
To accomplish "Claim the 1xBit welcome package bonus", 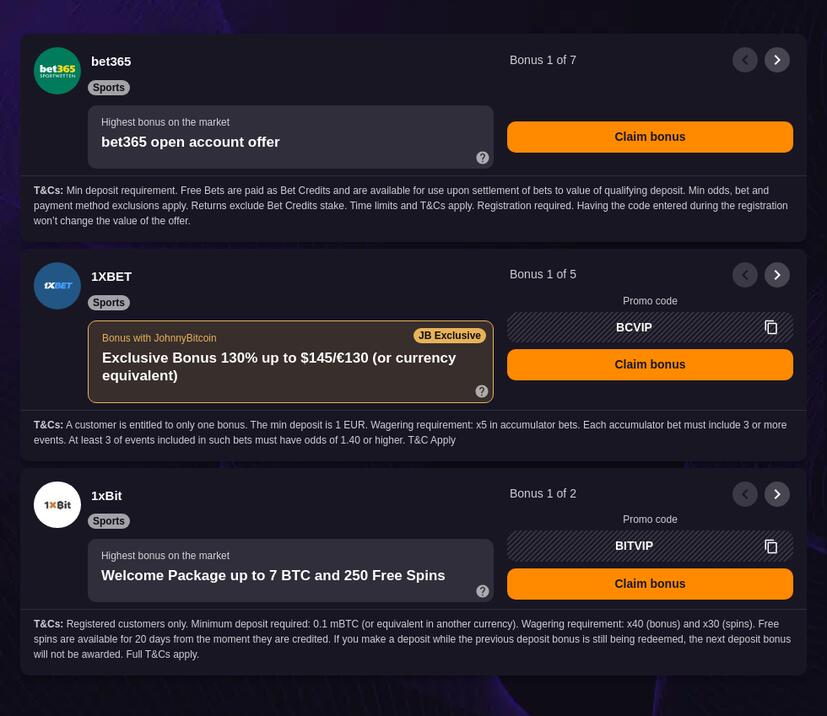I will click(x=650, y=583).
